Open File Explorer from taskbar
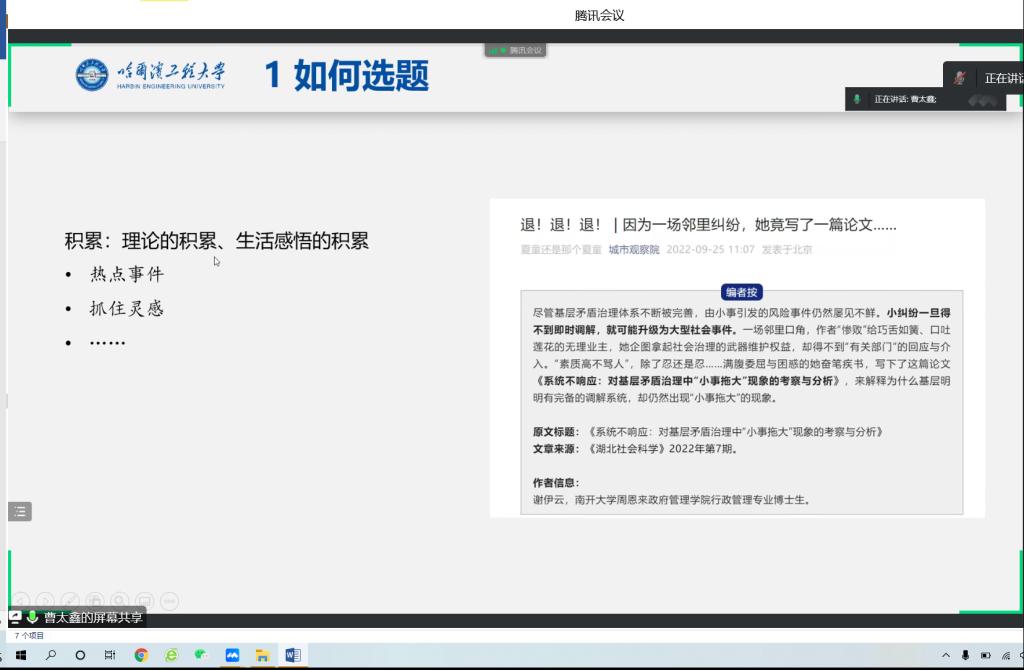Image resolution: width=1024 pixels, height=670 pixels. point(262,656)
